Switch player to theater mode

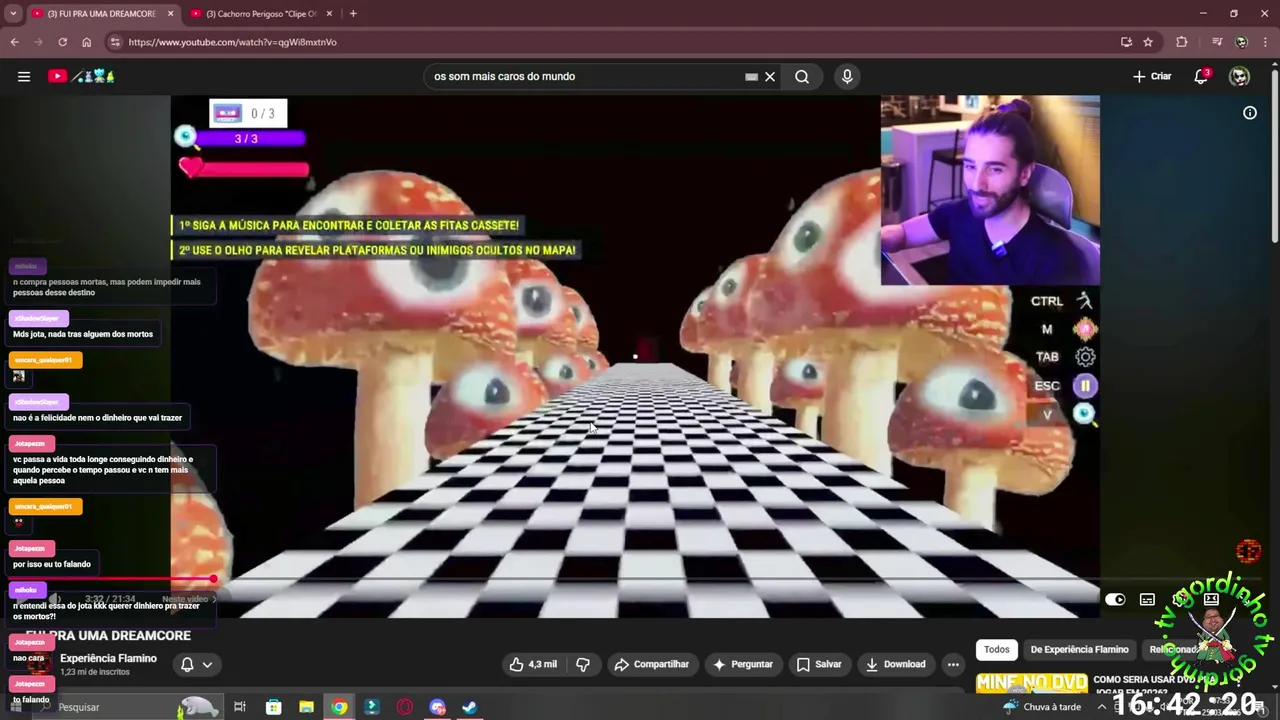[x=1211, y=599]
